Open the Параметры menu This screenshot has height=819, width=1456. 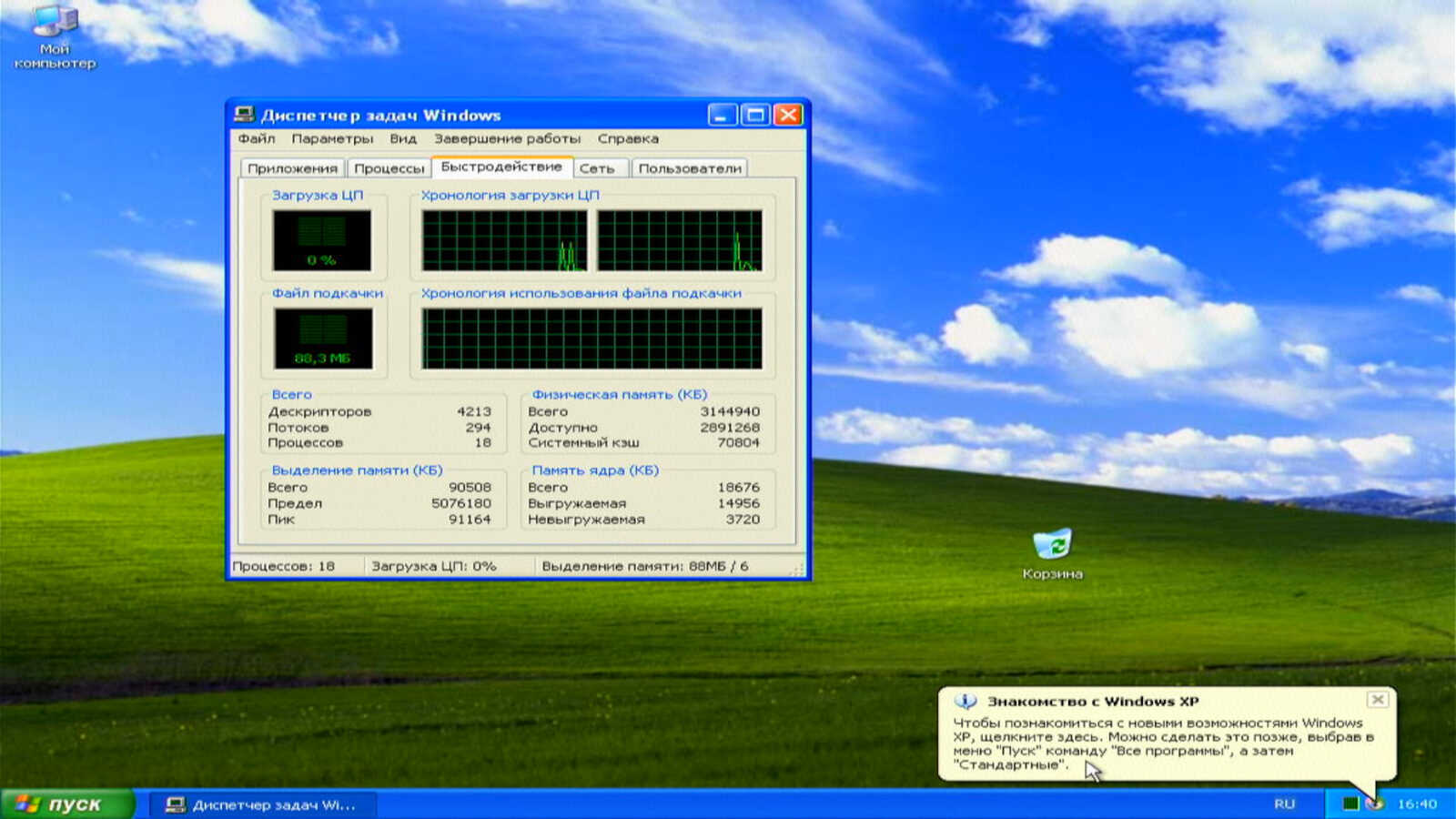pos(332,139)
